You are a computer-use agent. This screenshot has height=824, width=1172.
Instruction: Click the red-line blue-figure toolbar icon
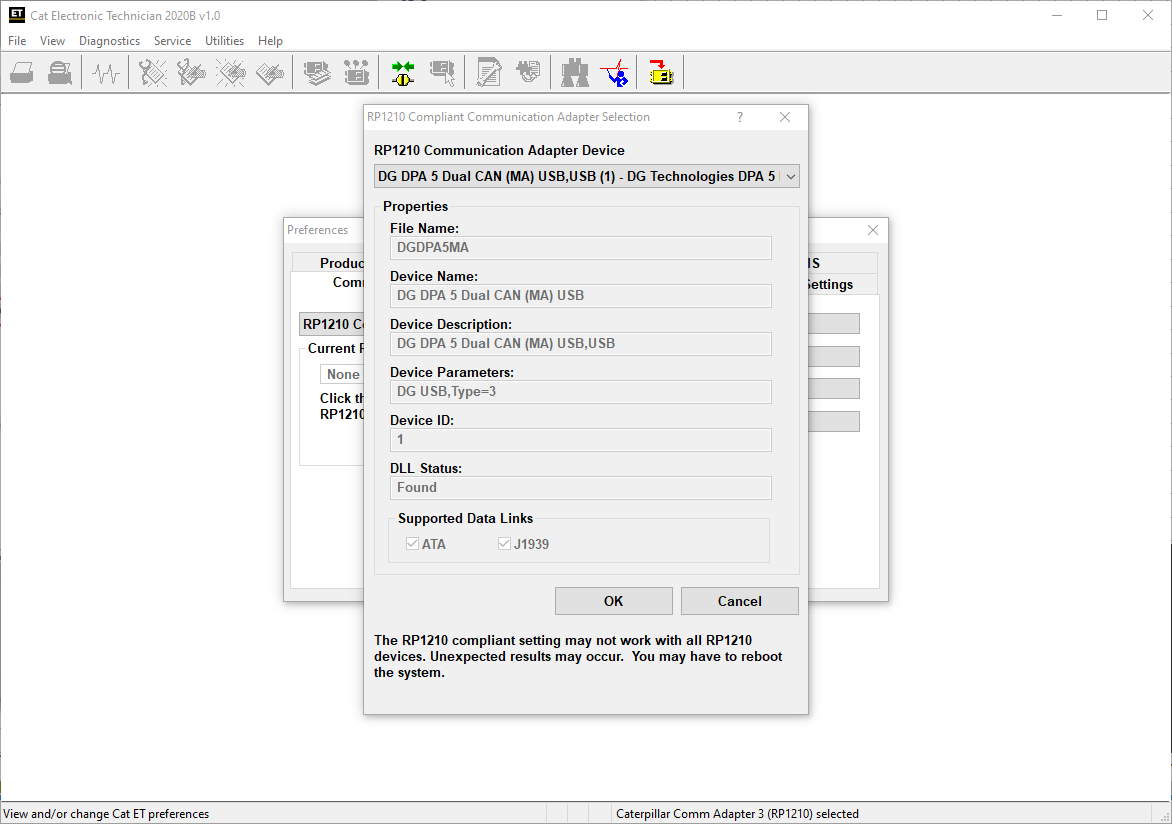(614, 73)
